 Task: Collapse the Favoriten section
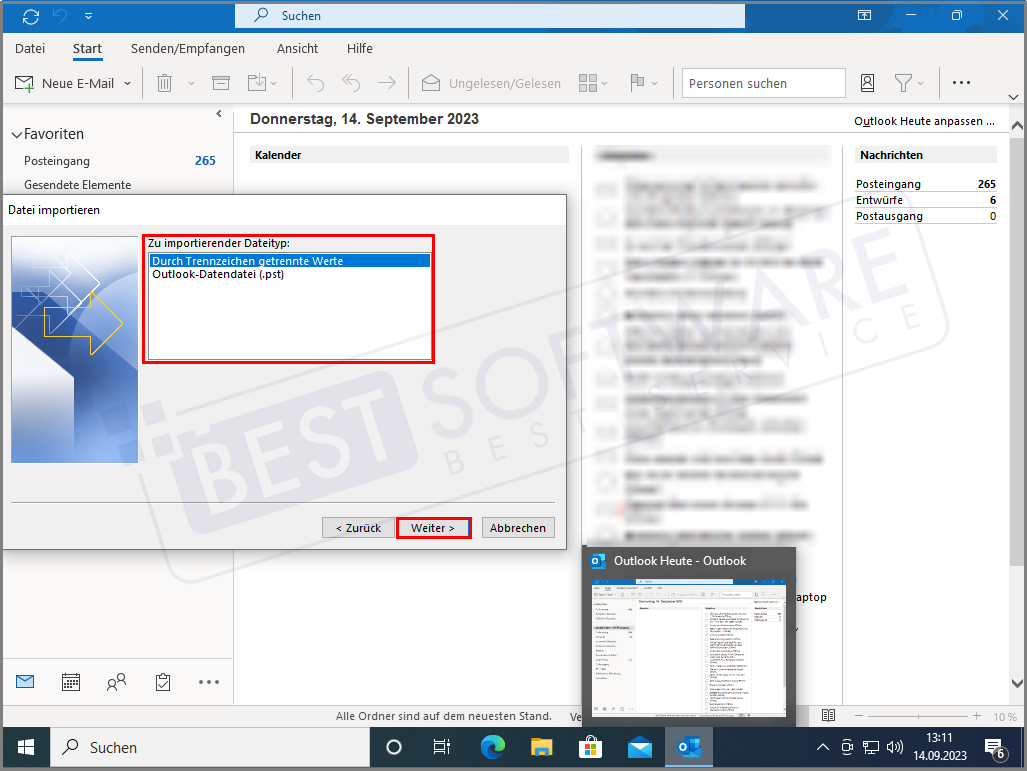(x=18, y=133)
